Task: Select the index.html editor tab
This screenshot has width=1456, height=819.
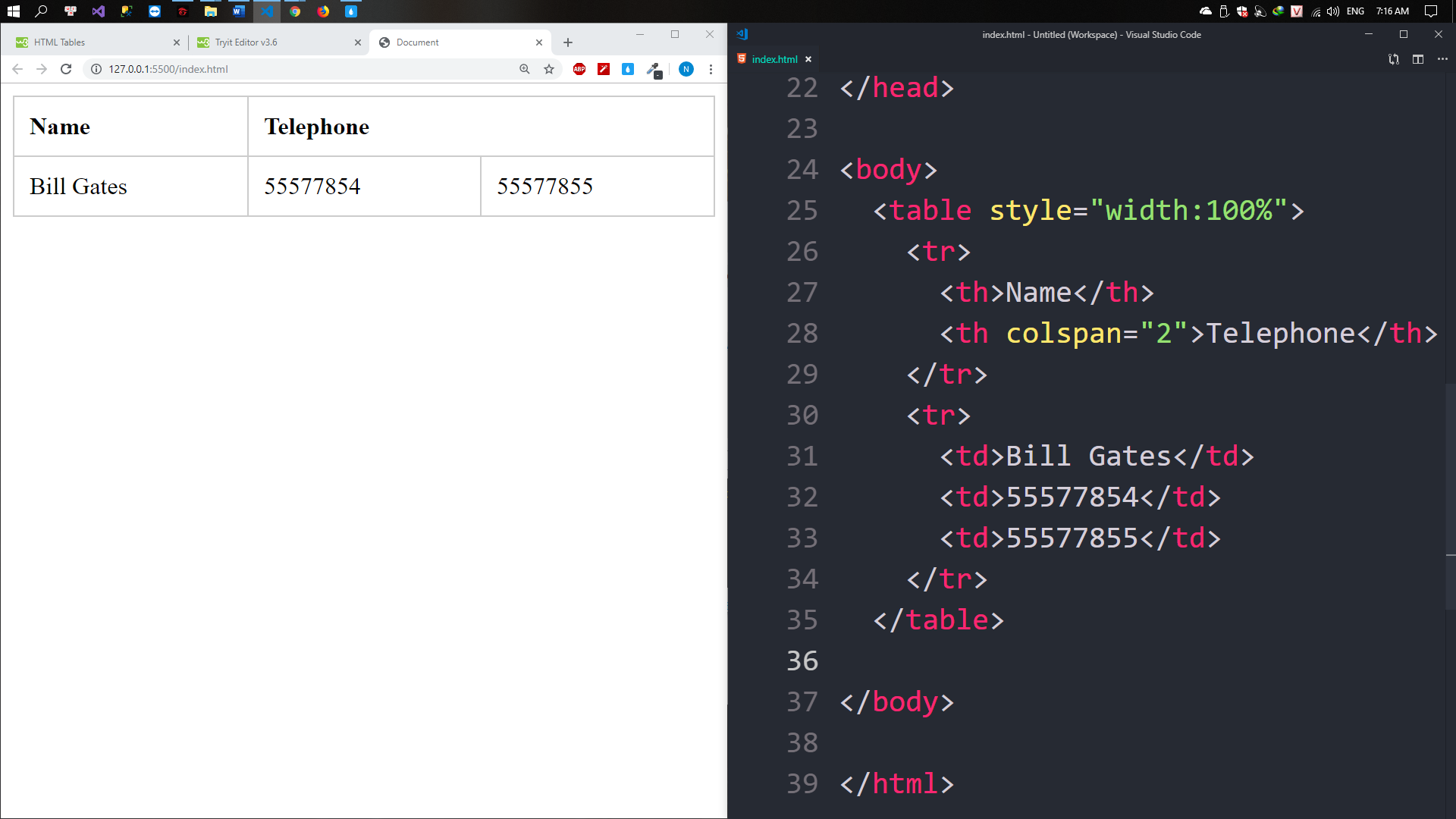Action: click(x=773, y=59)
